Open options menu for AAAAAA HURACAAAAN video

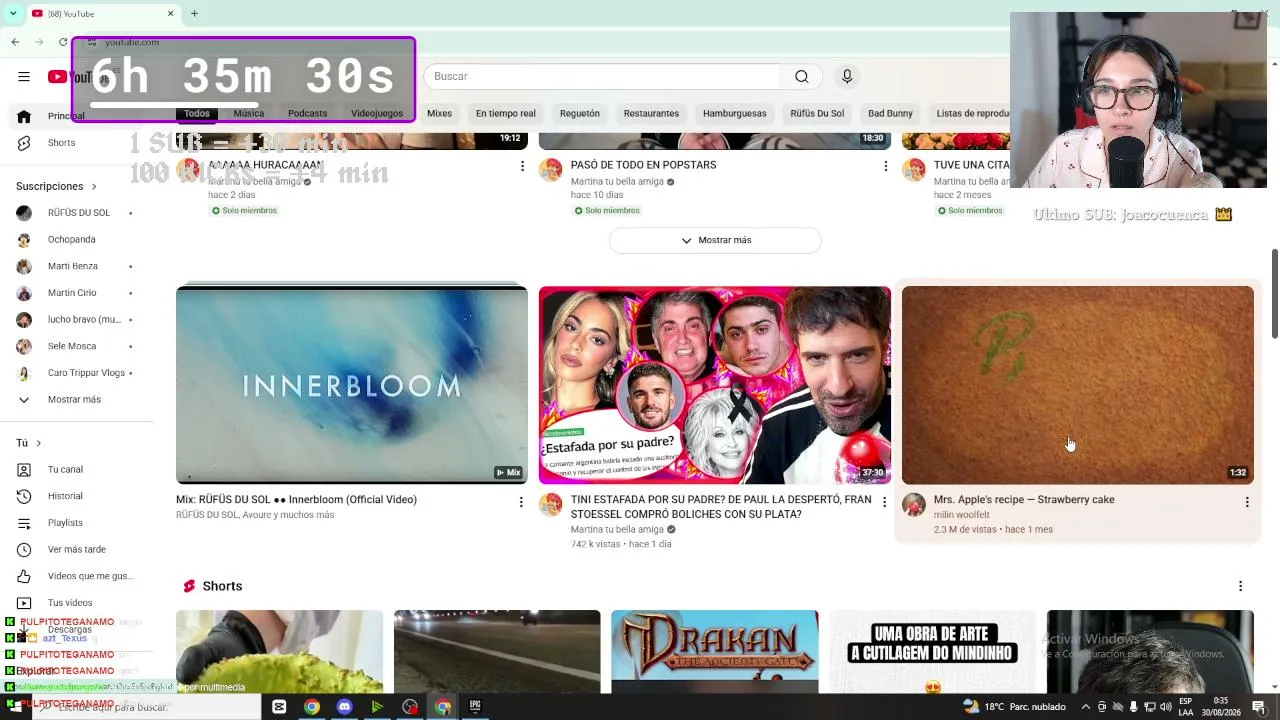[x=522, y=166]
